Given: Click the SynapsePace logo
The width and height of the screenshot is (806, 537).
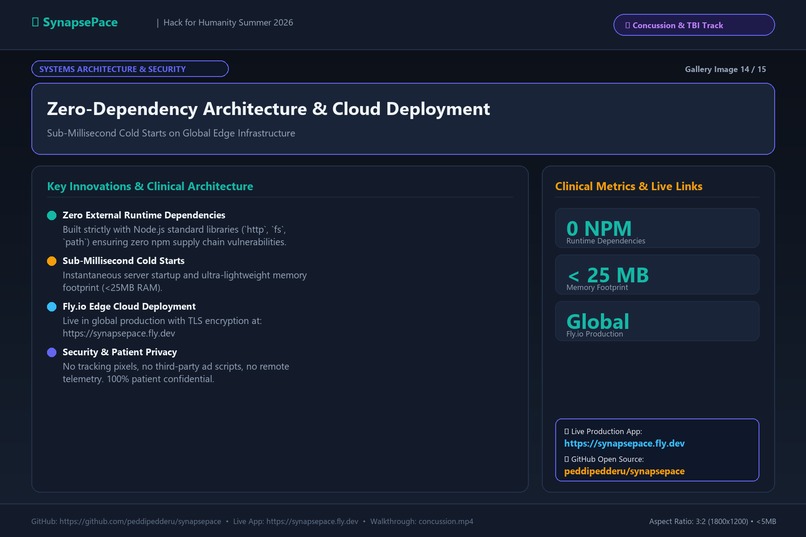Looking at the screenshot, I should tap(75, 23).
